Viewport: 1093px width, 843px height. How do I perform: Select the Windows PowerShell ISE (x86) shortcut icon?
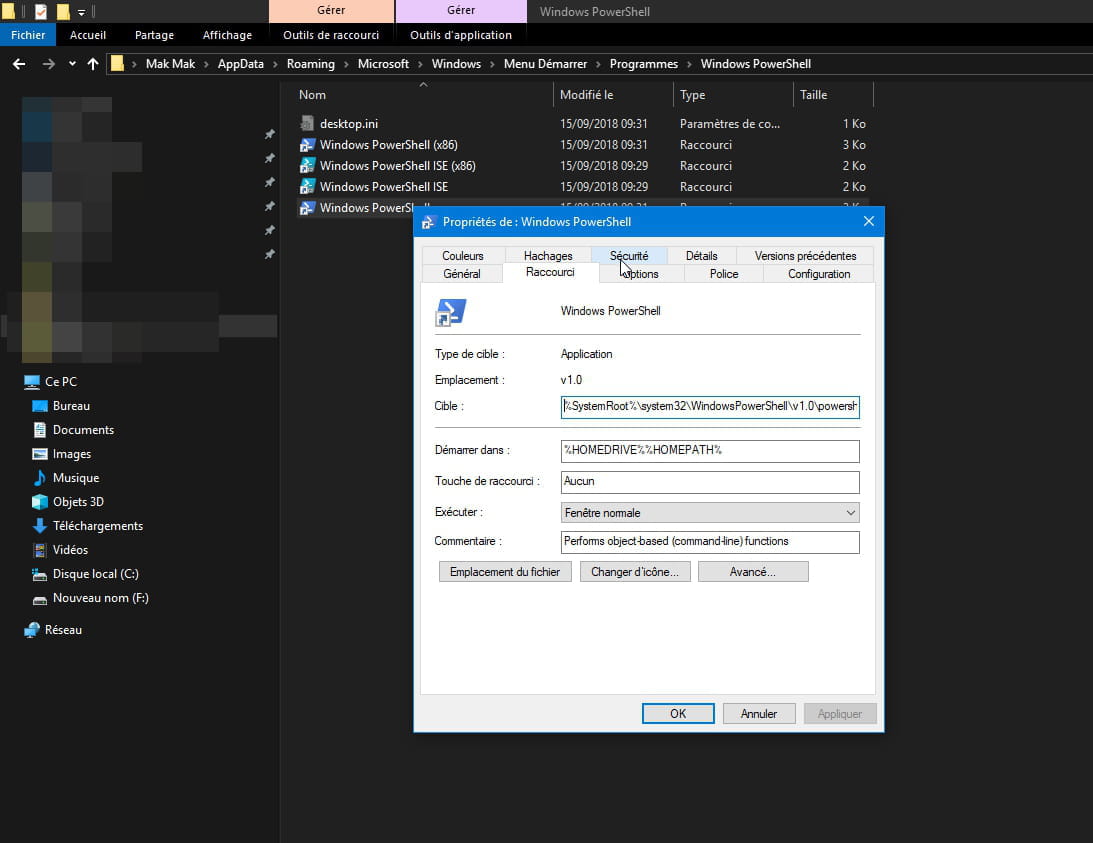click(307, 165)
